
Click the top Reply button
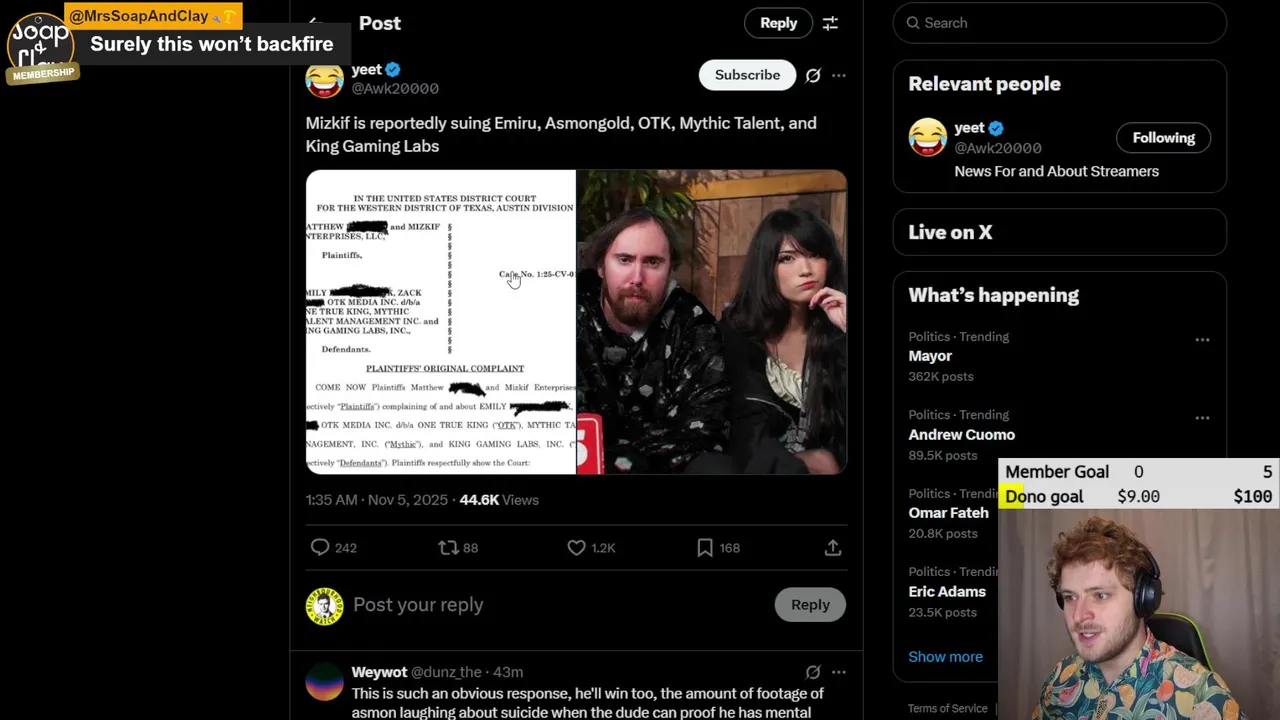coord(778,23)
